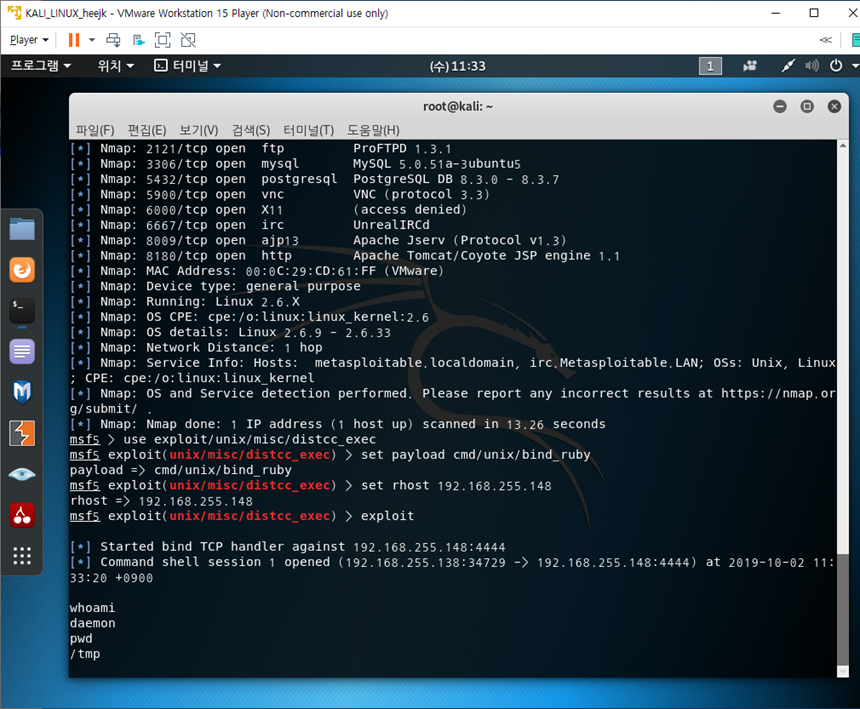The height and width of the screenshot is (709, 860).
Task: Launch Firefox from the dock
Action: pos(22,270)
